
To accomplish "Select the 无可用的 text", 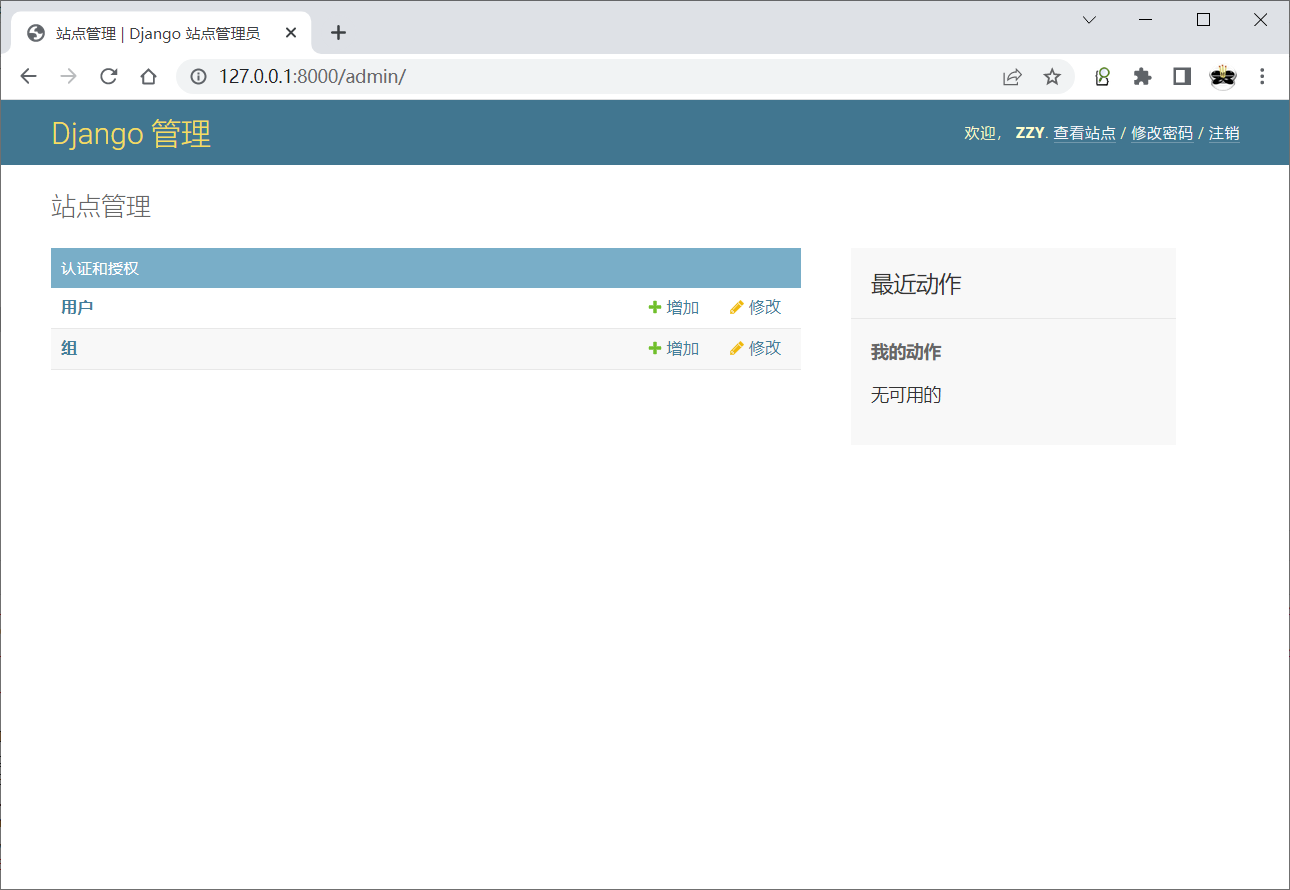I will (906, 395).
